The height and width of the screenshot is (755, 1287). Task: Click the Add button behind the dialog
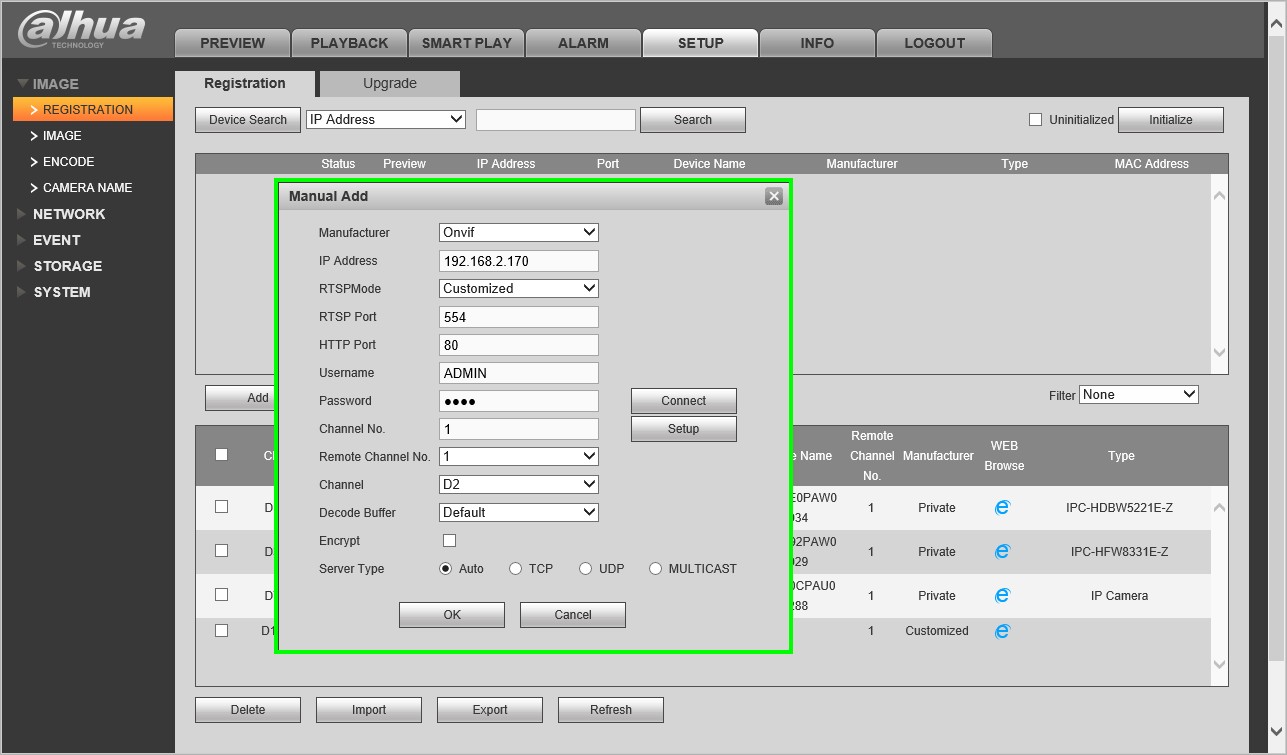click(240, 398)
